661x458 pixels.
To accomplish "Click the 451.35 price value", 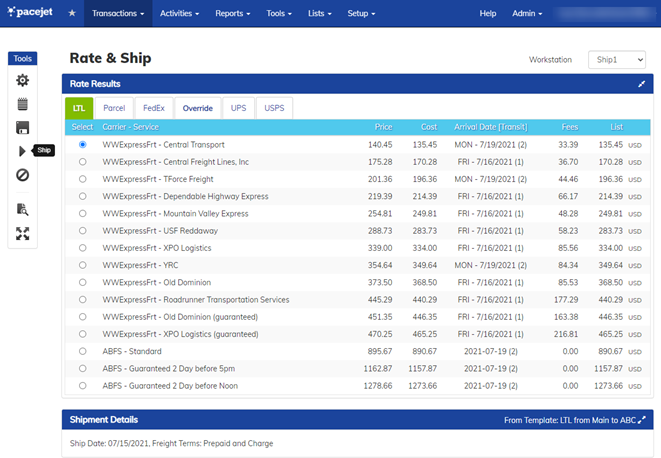I will point(380,317).
